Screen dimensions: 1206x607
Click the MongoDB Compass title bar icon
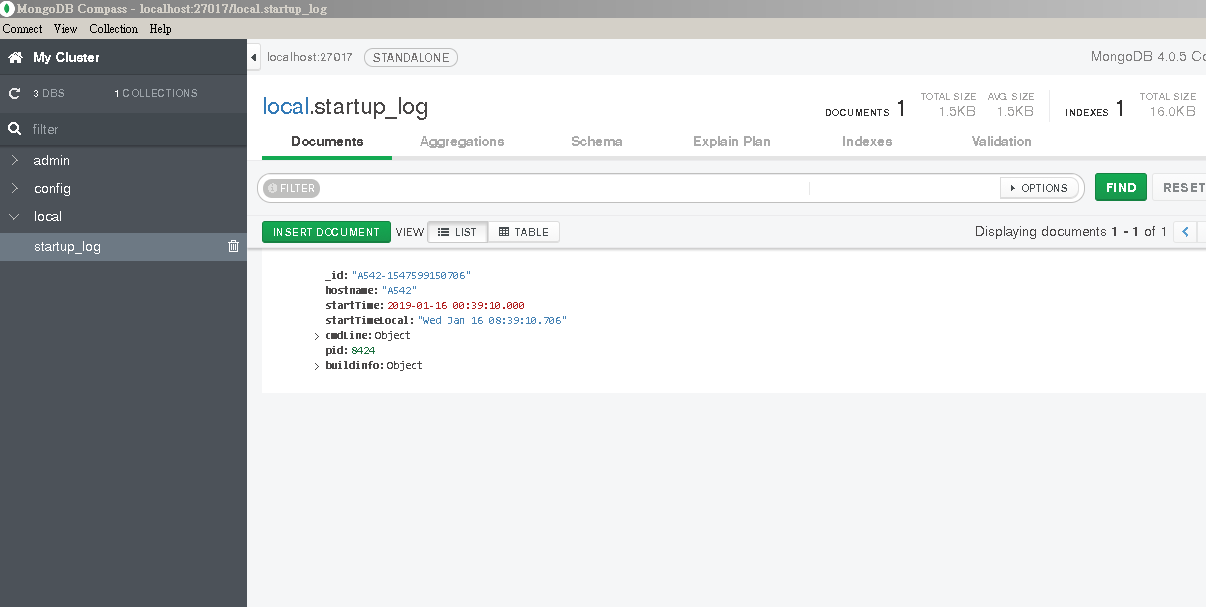(7, 8)
